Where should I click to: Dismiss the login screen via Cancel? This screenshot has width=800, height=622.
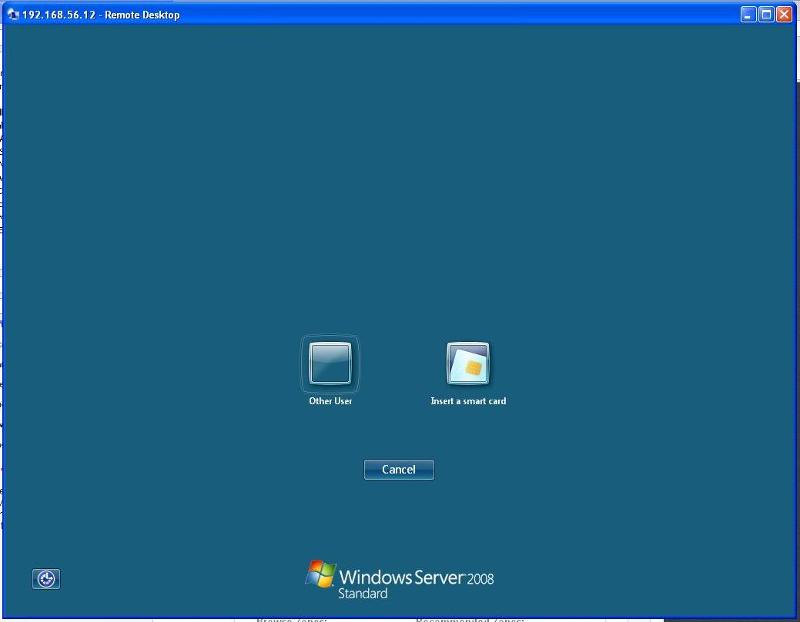pyautogui.click(x=399, y=470)
